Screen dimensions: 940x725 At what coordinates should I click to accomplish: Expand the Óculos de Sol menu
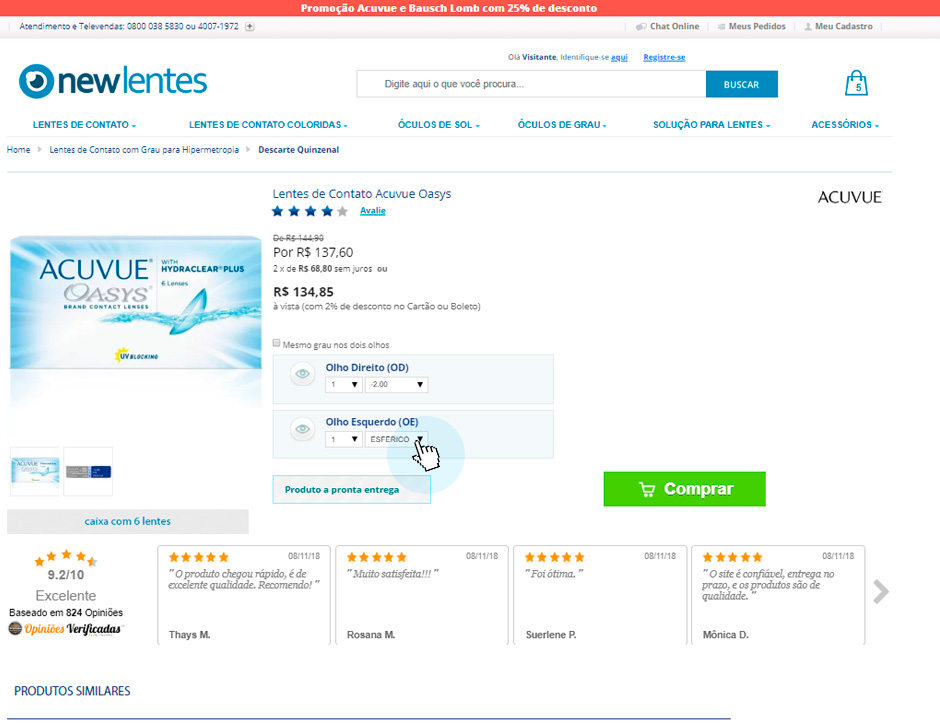pyautogui.click(x=439, y=125)
